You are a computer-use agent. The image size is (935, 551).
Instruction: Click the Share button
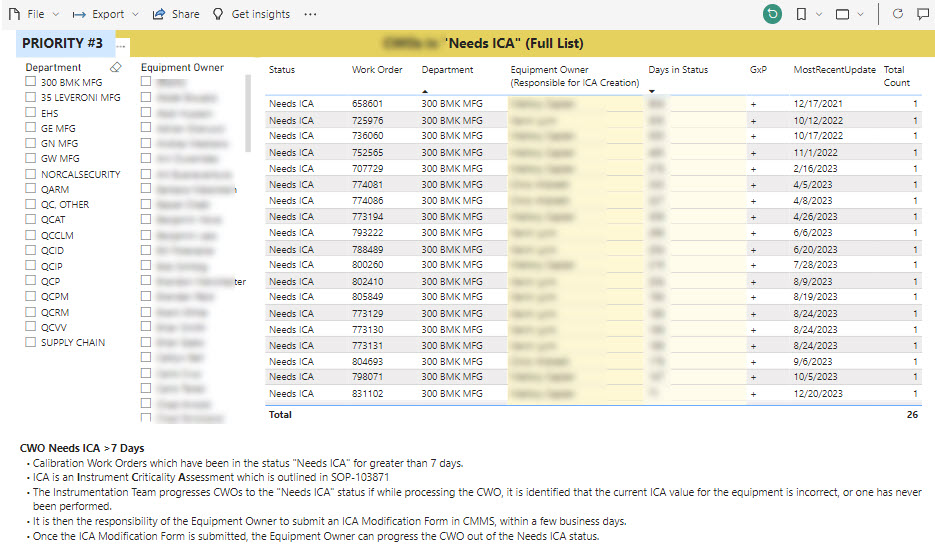click(x=176, y=14)
